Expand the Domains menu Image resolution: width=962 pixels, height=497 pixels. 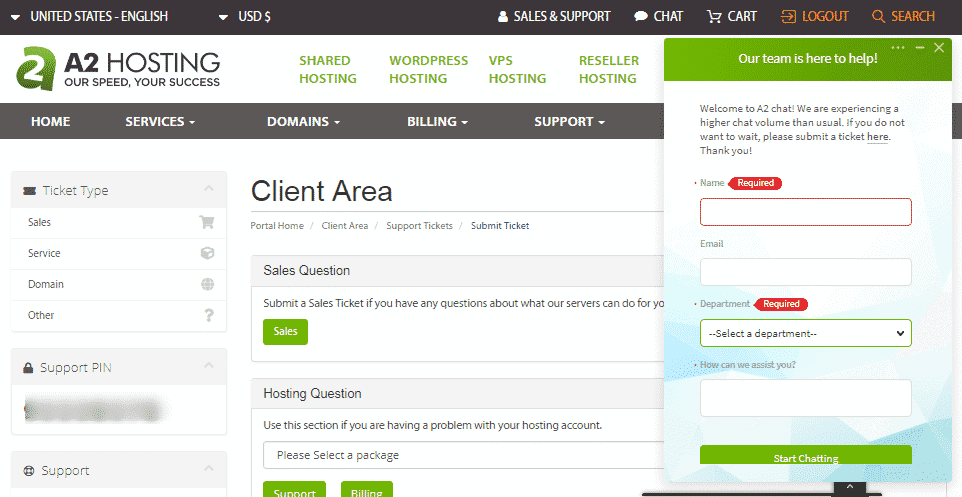303,121
